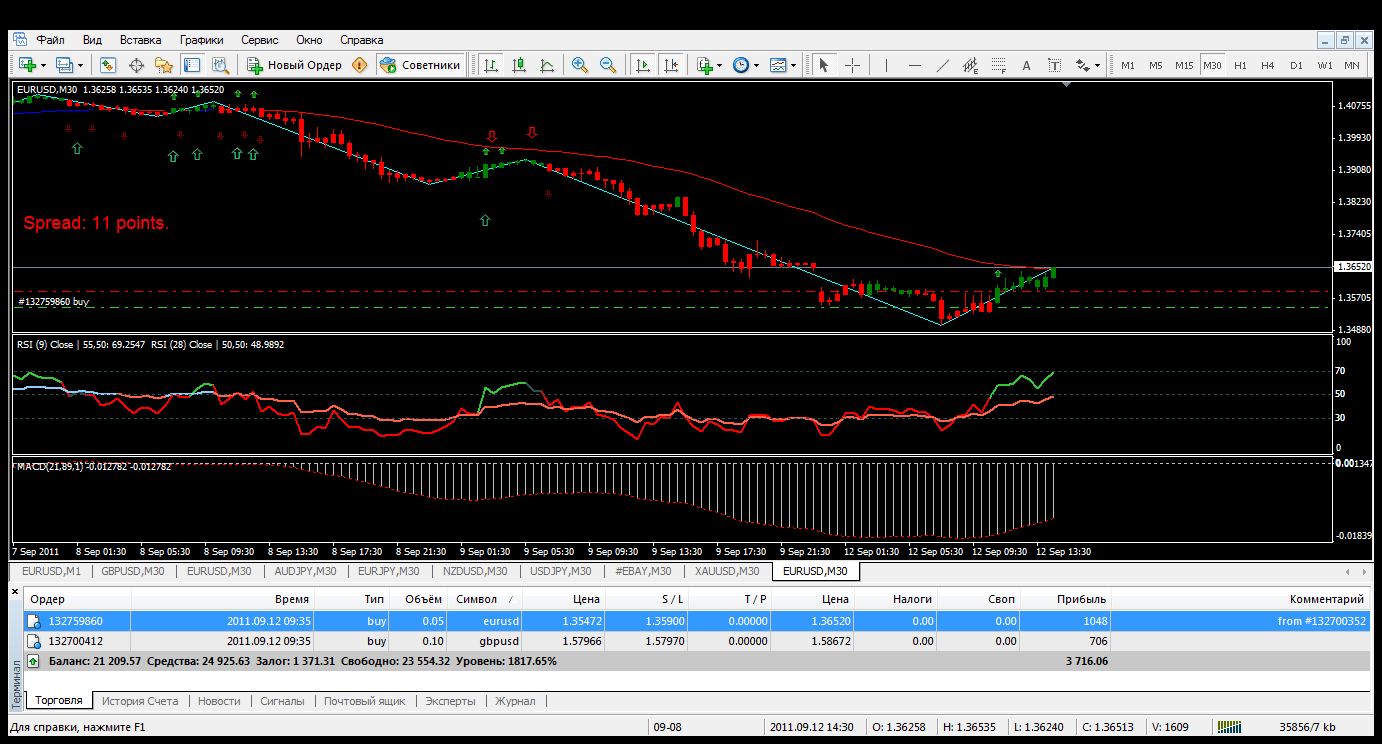Set timeframe to H4
The image size is (1382, 744).
pyautogui.click(x=1267, y=65)
